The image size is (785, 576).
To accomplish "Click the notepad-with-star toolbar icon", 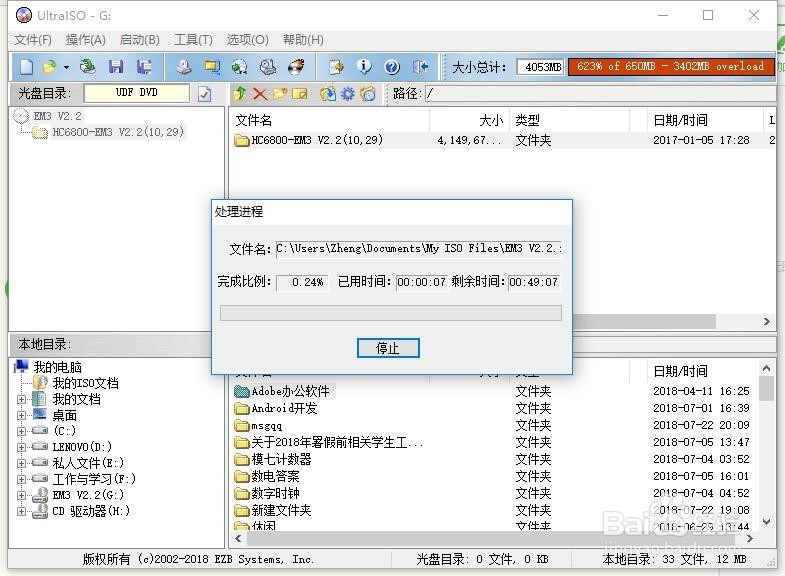I will point(336,67).
